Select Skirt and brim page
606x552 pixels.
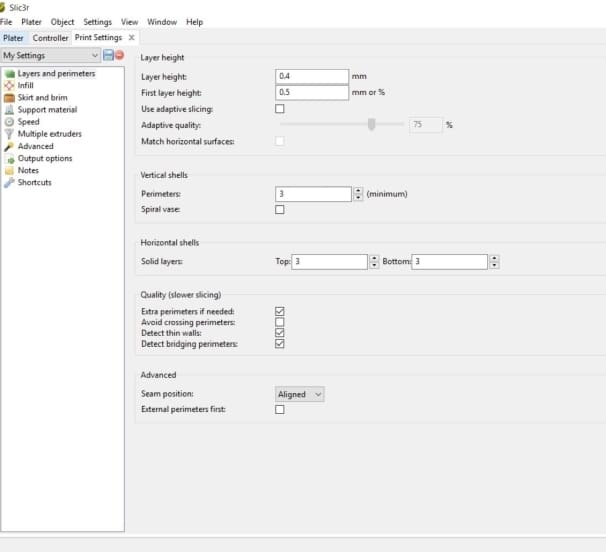coord(43,98)
